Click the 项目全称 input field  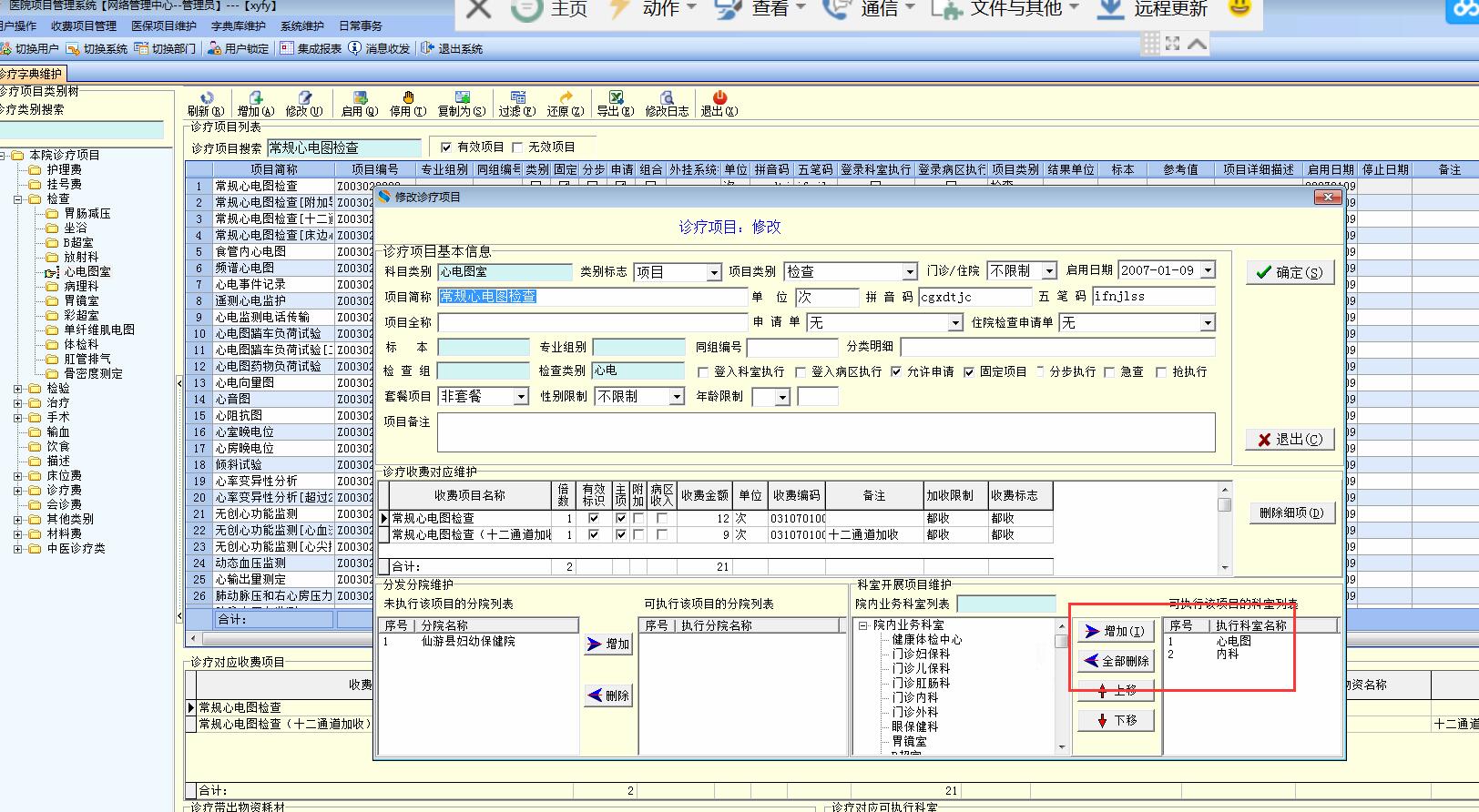tap(592, 323)
